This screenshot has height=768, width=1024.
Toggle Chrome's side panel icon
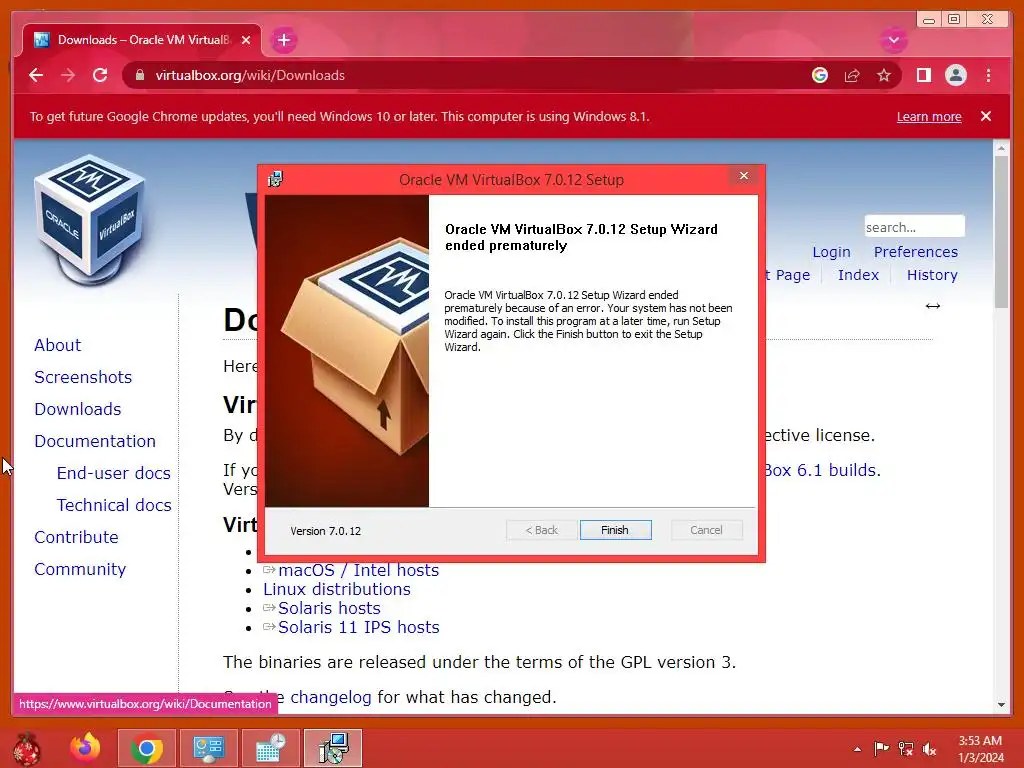[x=923, y=75]
